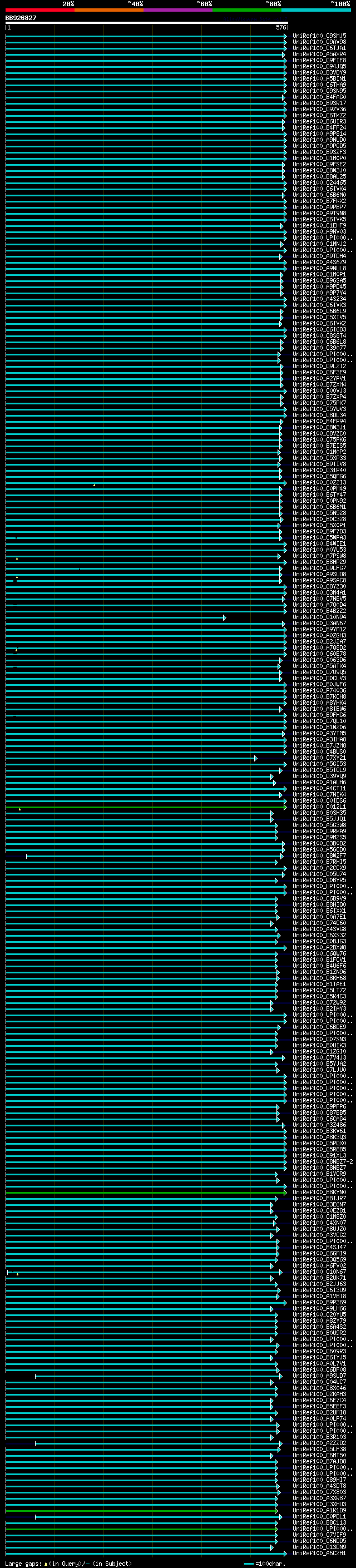This screenshot has width=356, height=1568.
Task: Choose the UniRef100_C6TKZ2 hit
Action: pyautogui.click(x=319, y=116)
